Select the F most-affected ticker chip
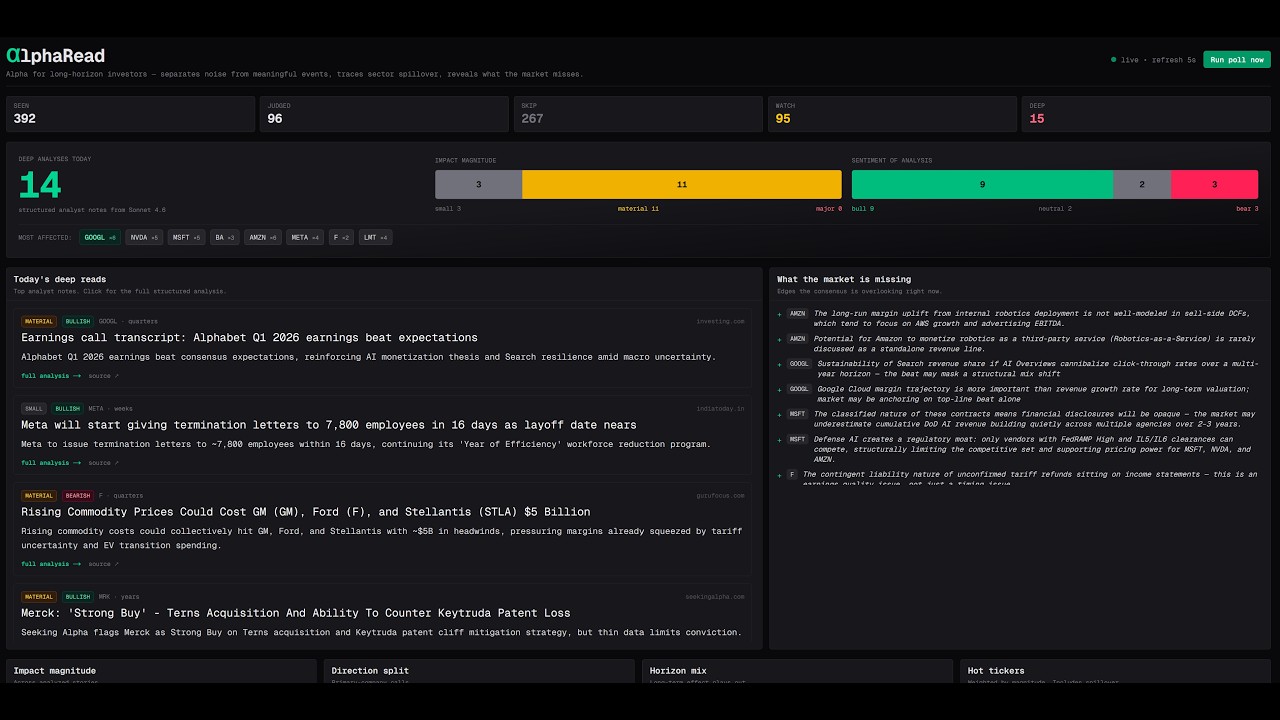 coord(342,238)
